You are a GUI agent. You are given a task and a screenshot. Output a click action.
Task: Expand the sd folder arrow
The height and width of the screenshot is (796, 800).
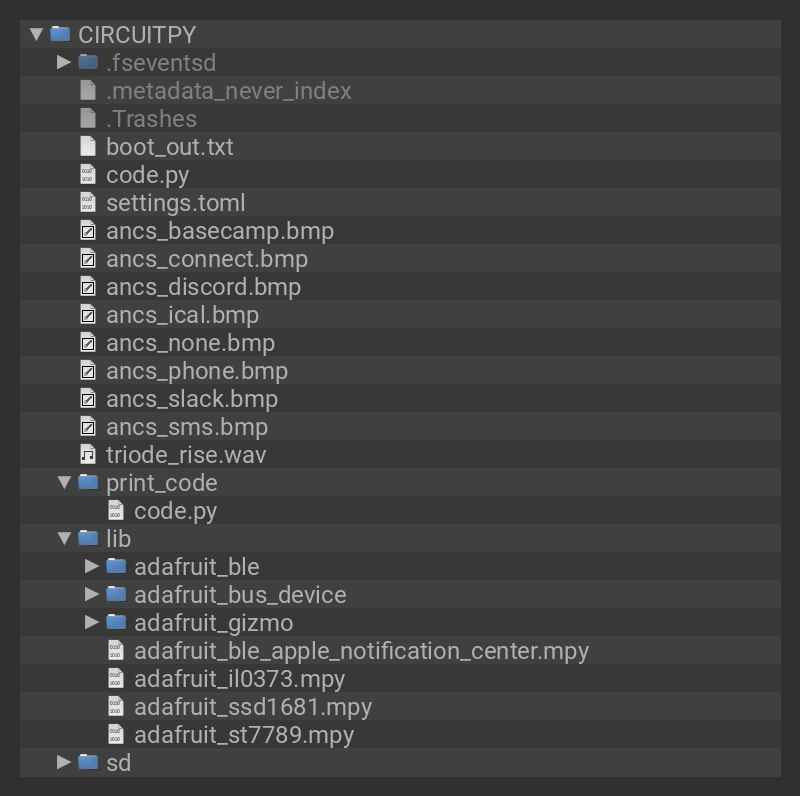pyautogui.click(x=64, y=762)
